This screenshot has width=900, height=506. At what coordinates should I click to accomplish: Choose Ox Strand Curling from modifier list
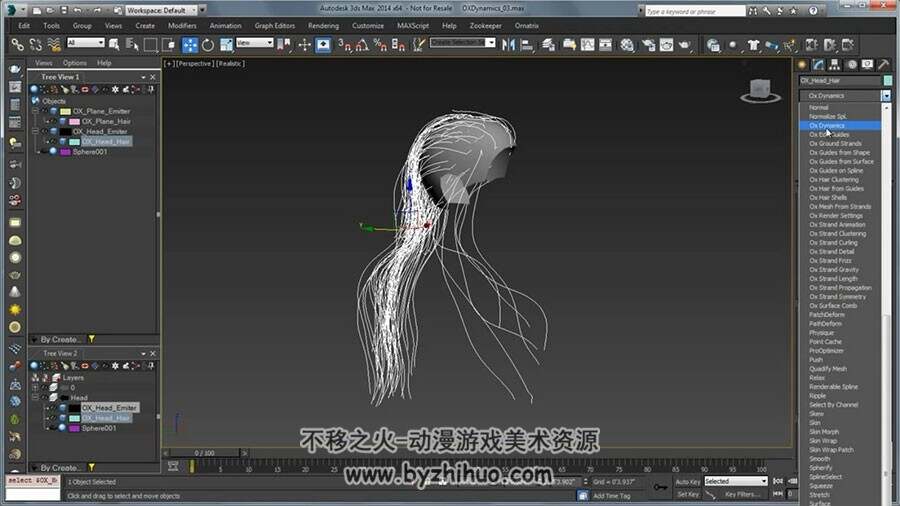point(833,243)
